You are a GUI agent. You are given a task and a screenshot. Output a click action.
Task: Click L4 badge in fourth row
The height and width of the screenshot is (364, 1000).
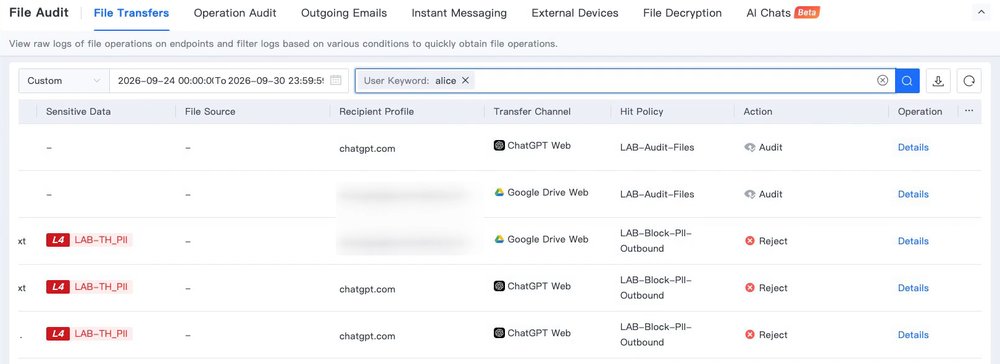[x=57, y=287]
